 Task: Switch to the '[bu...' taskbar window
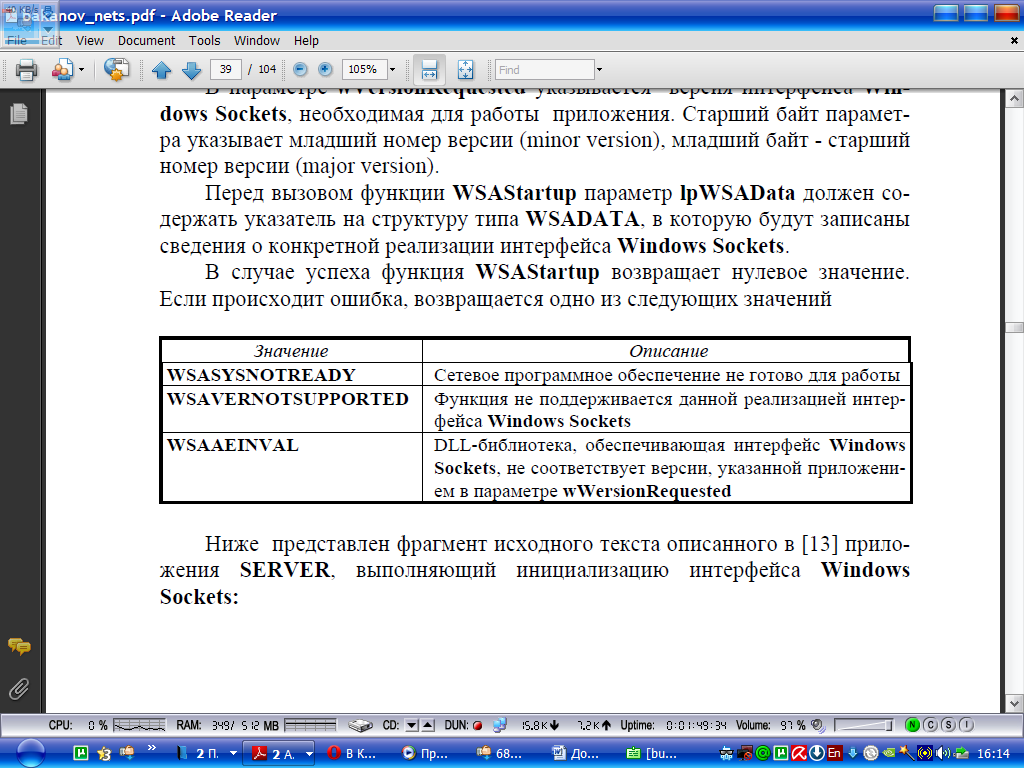652,753
